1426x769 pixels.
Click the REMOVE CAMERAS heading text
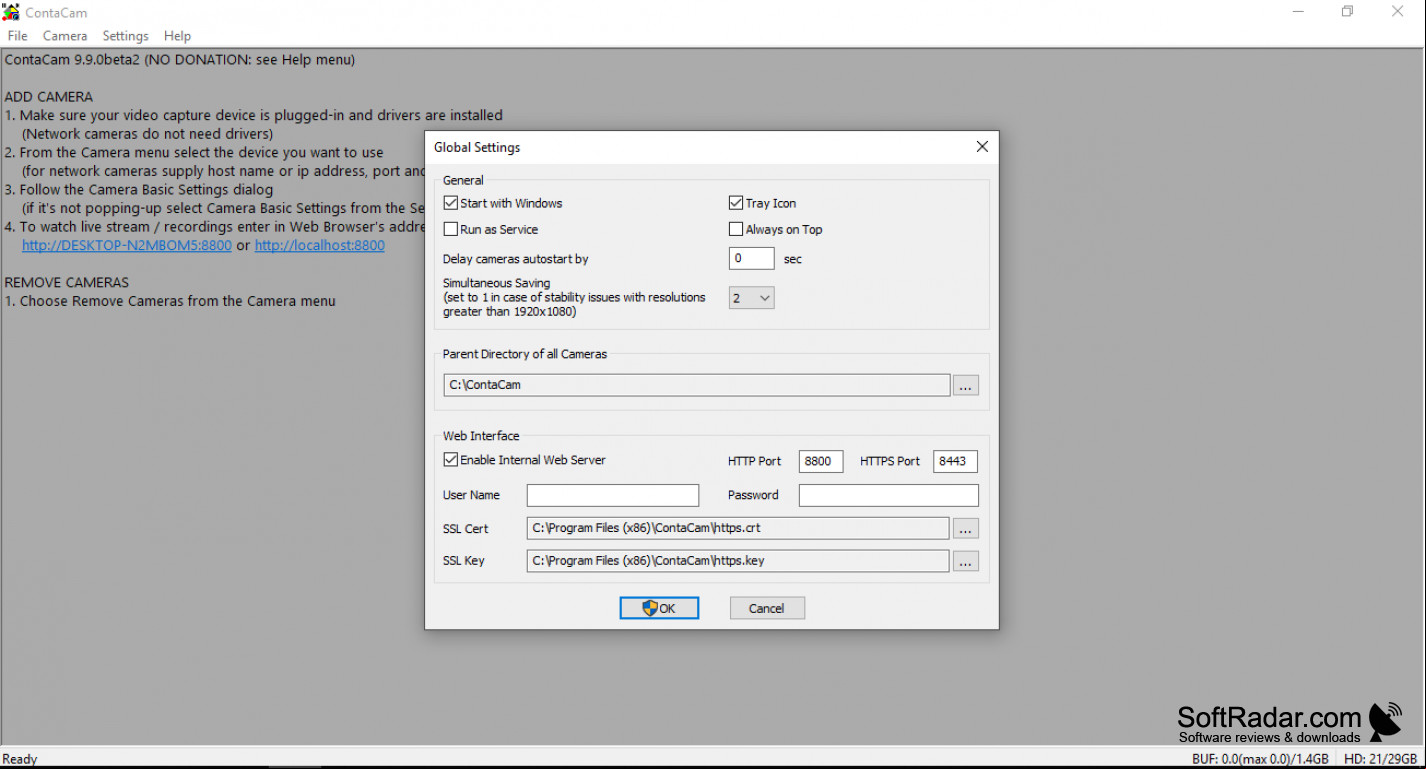[67, 282]
